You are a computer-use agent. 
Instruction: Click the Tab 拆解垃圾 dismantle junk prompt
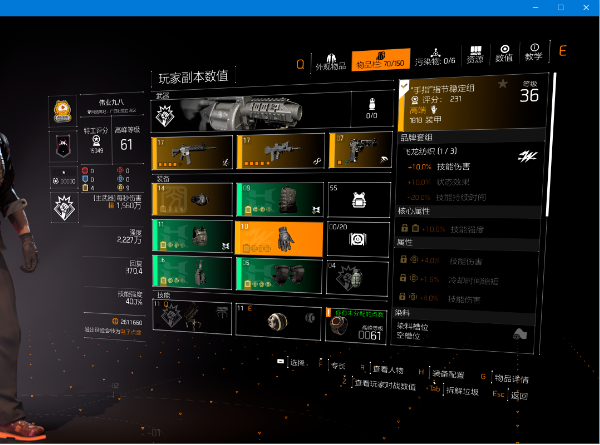click(454, 390)
